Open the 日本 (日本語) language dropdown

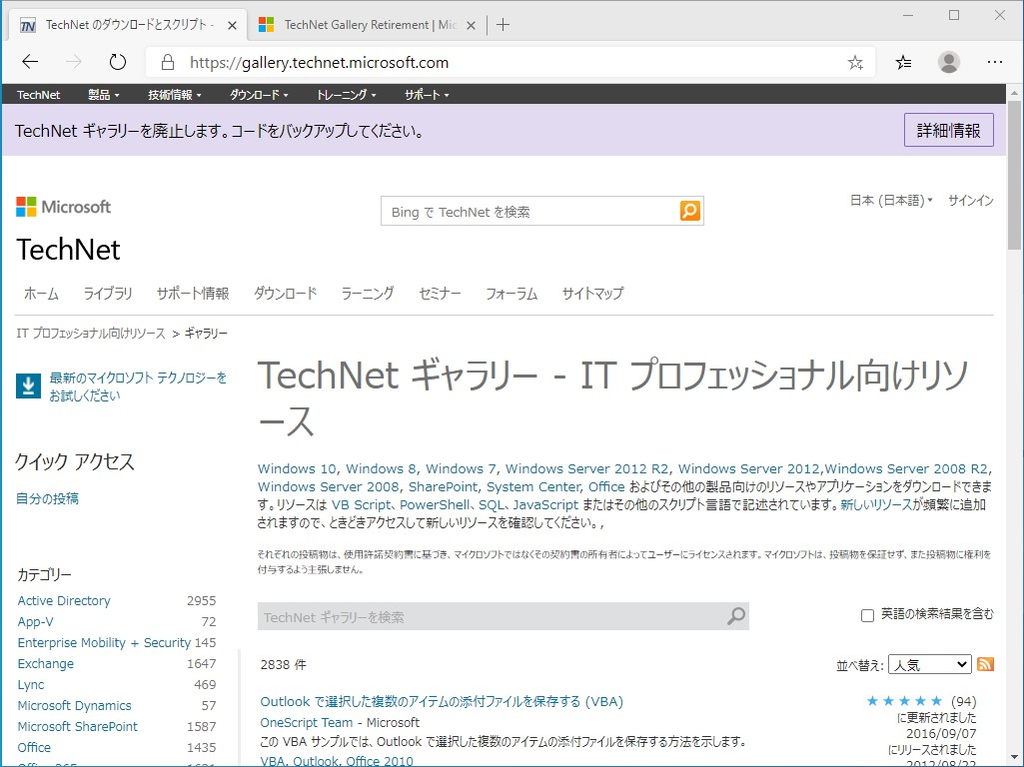pyautogui.click(x=889, y=199)
